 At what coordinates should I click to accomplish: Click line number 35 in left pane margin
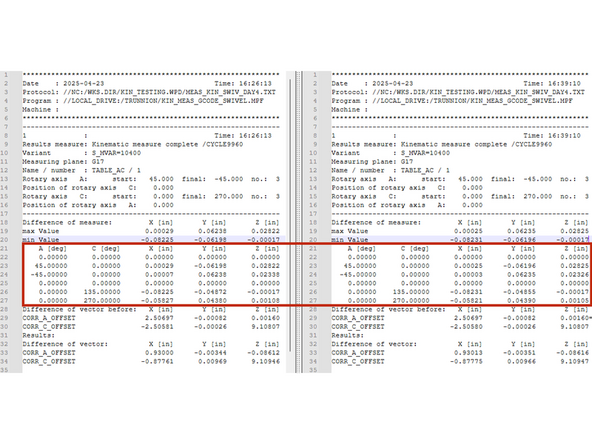pyautogui.click(x=5, y=370)
